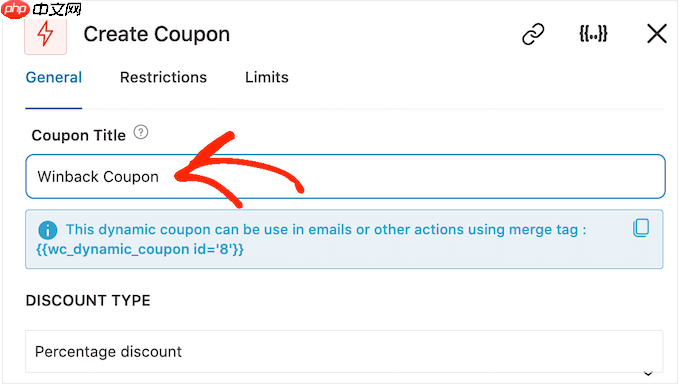
Task: Go to the Limits tab
Action: click(x=267, y=77)
